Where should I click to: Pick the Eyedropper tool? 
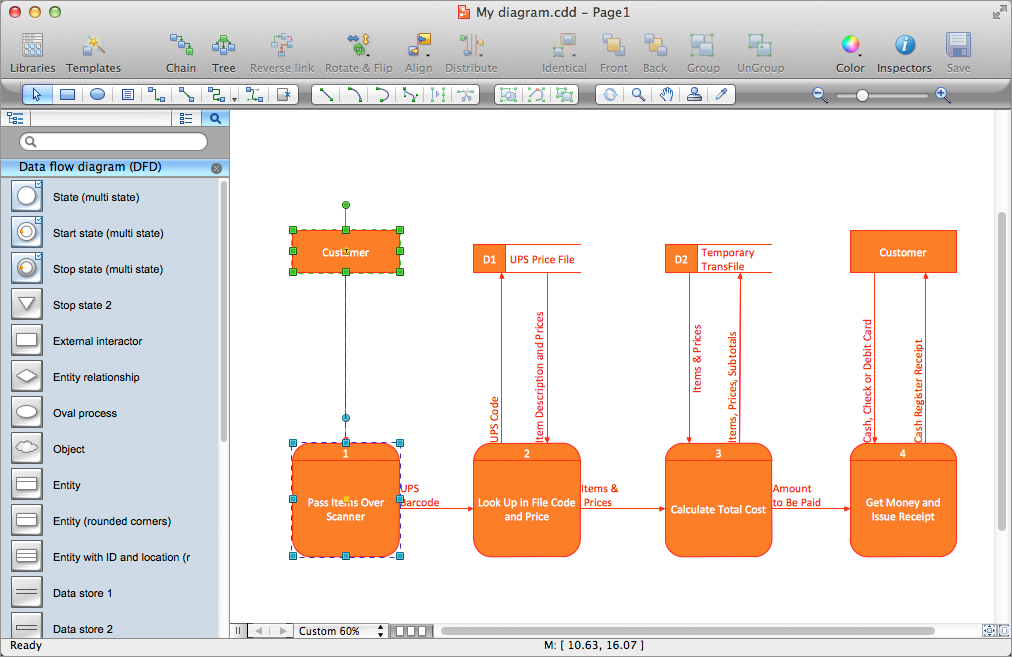pos(720,95)
